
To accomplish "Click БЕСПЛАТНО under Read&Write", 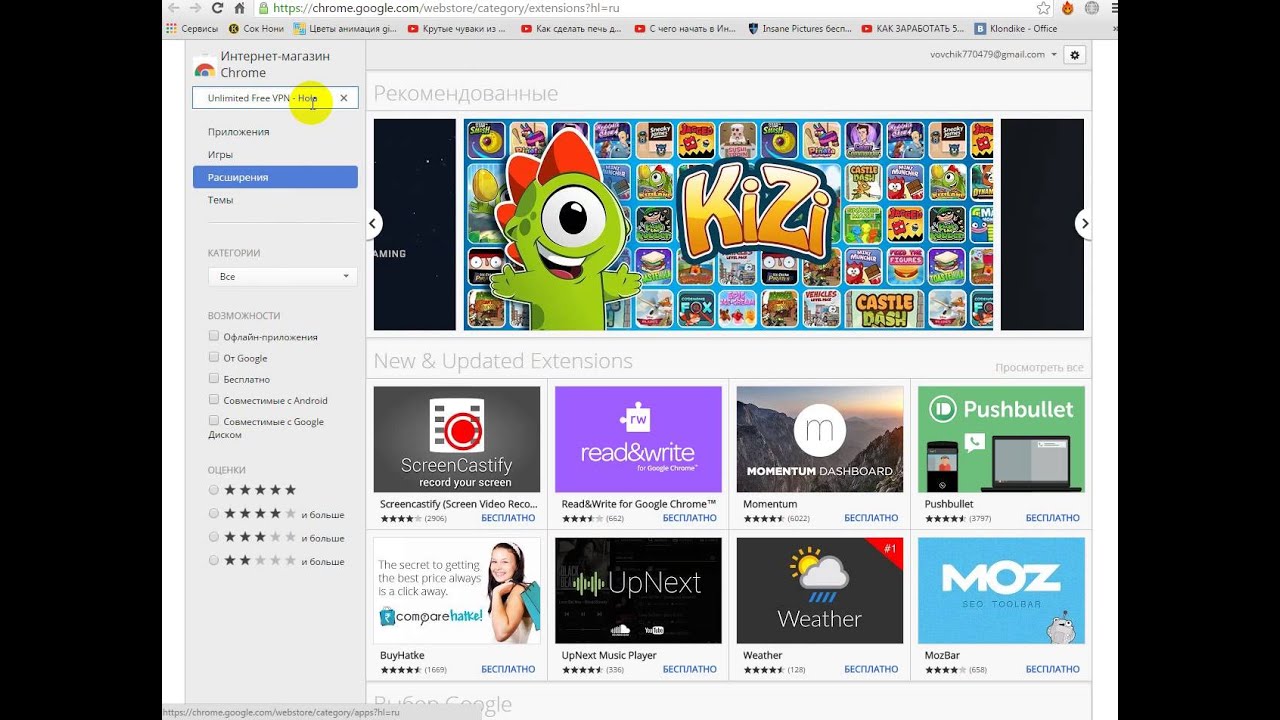I will point(690,519).
